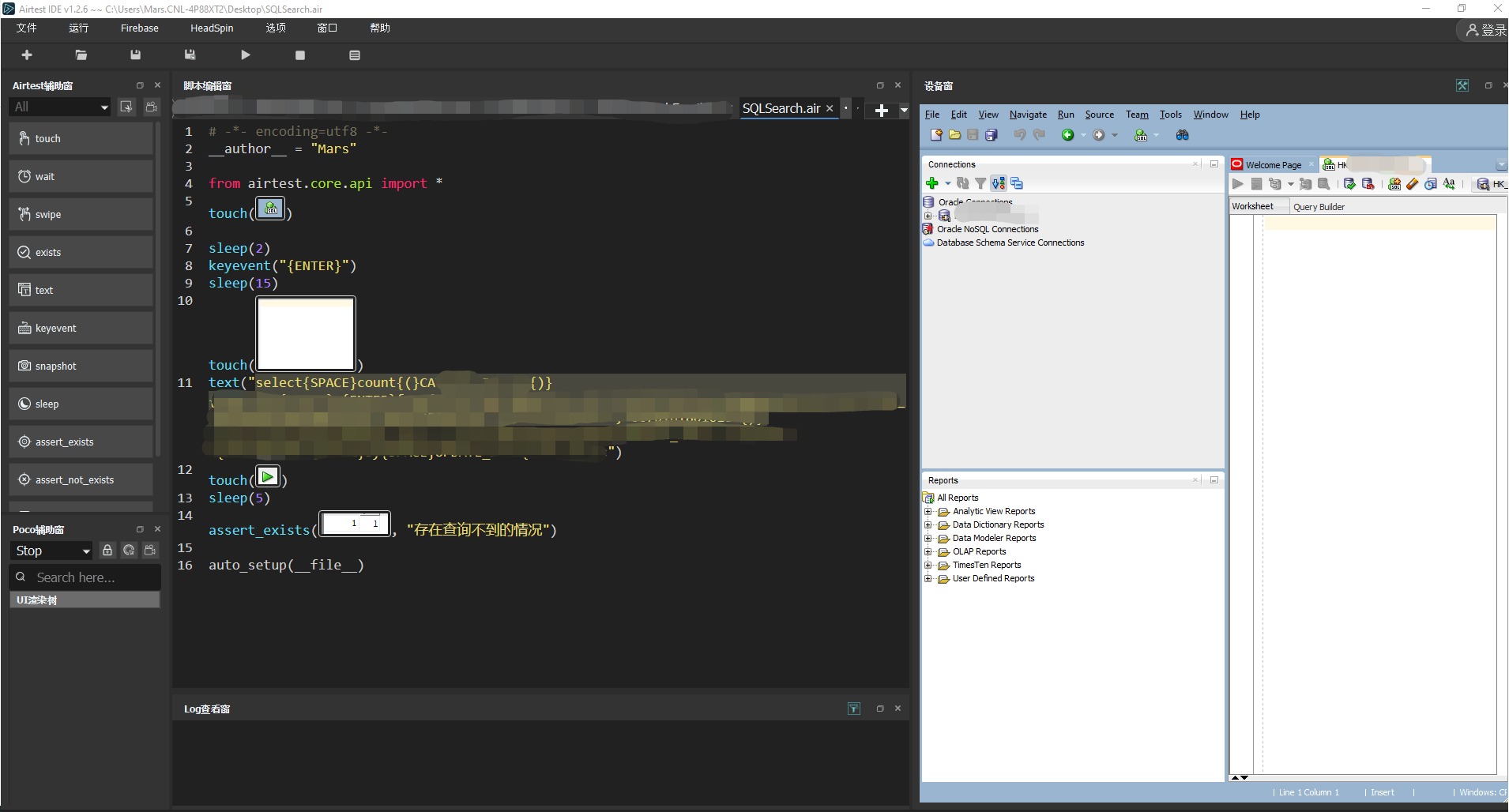Click the device panel tools icon
The image size is (1509, 812).
pyautogui.click(x=1462, y=85)
